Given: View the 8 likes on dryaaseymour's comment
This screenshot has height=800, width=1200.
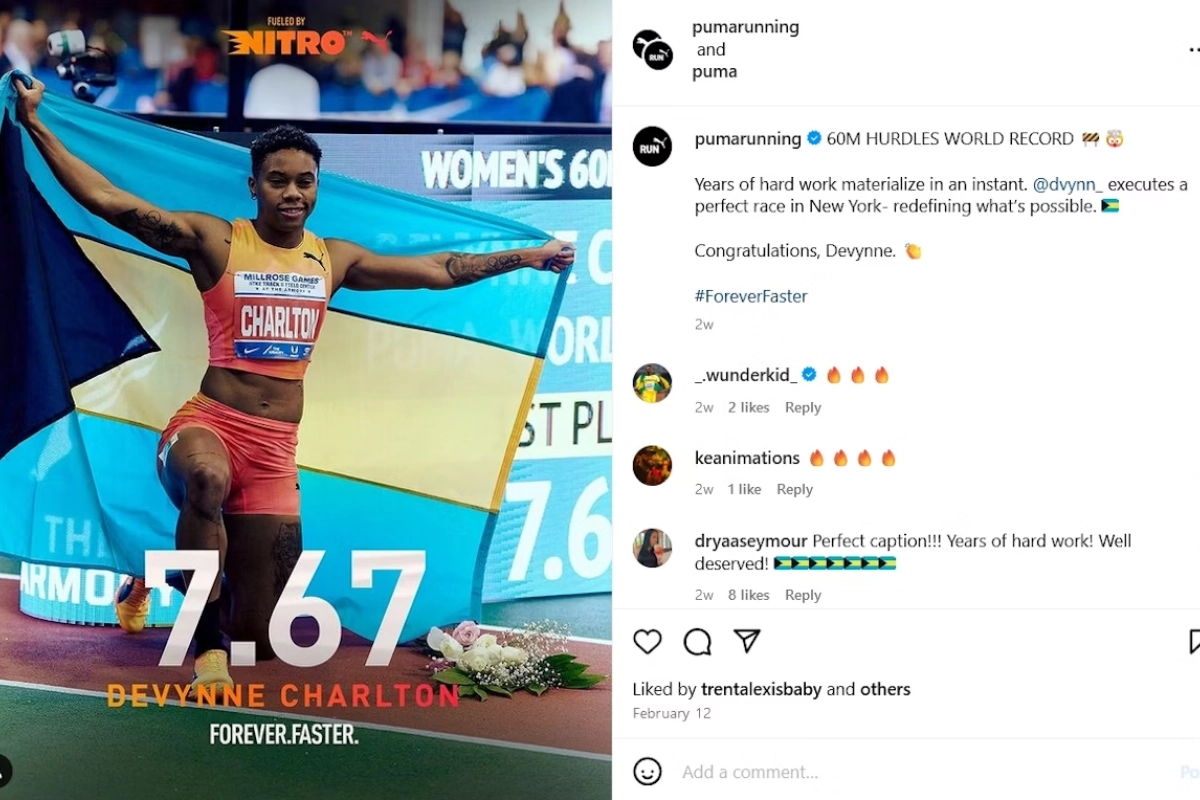Looking at the screenshot, I should point(748,595).
